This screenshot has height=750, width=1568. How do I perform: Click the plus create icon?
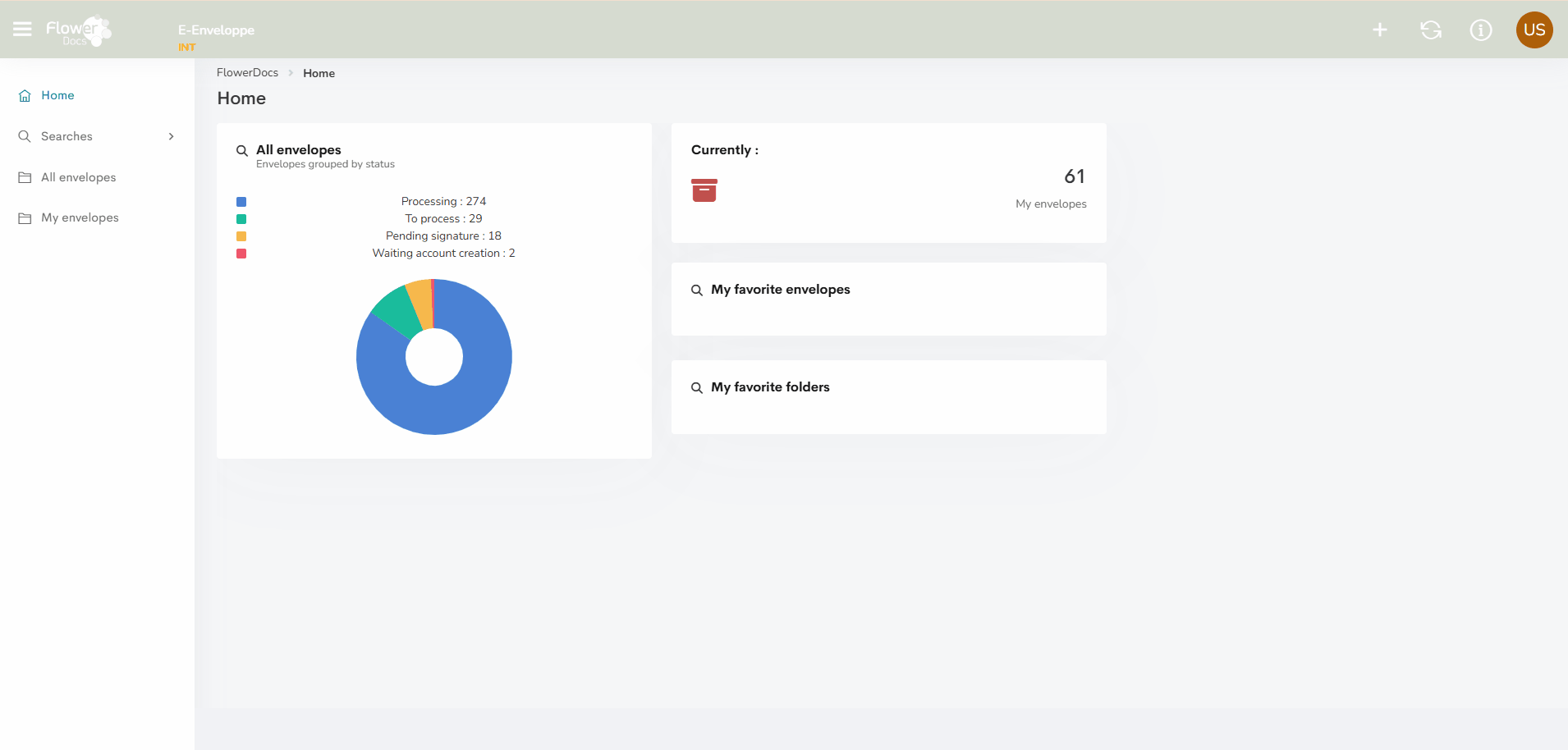coord(1380,30)
